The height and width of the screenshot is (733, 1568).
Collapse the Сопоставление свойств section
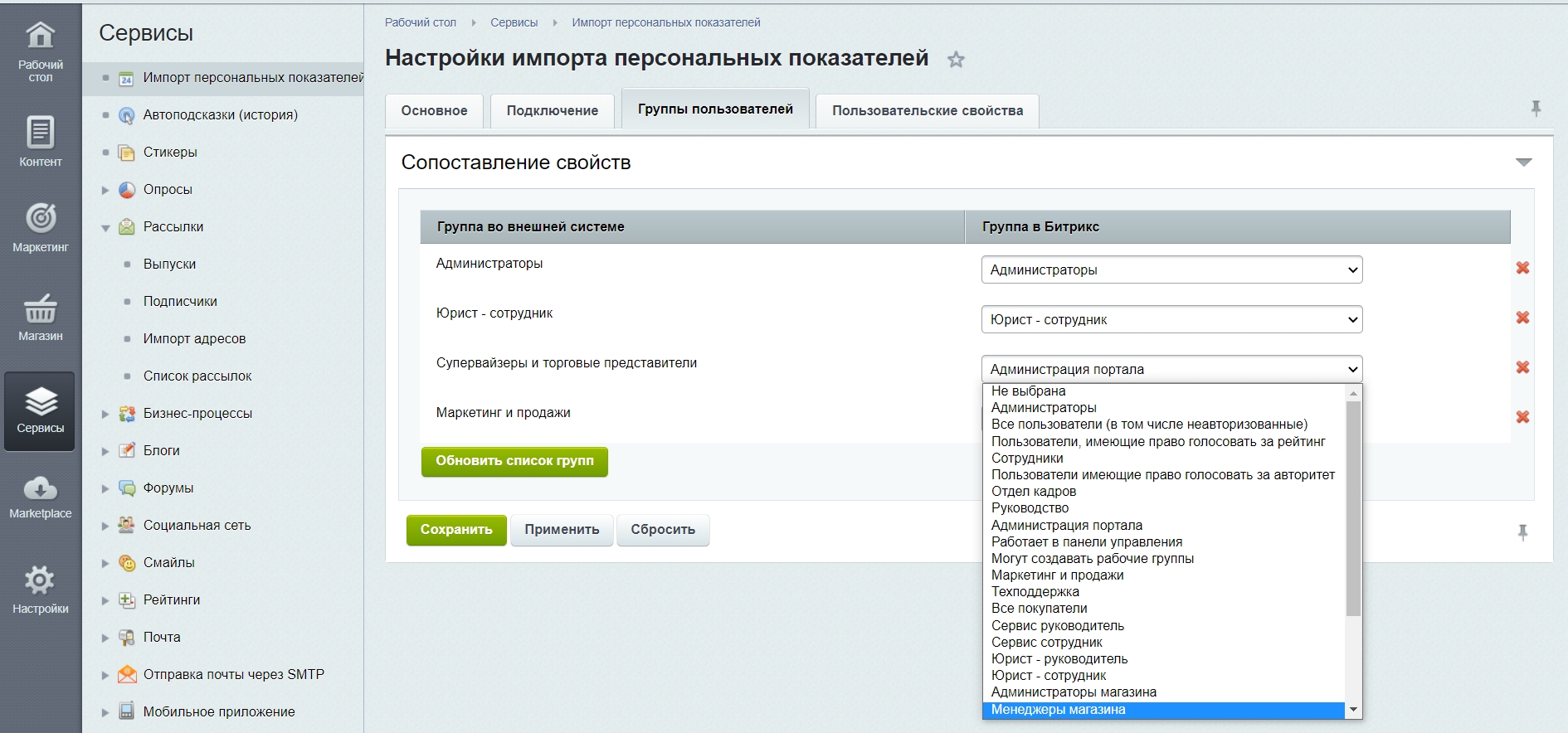coord(1523,163)
